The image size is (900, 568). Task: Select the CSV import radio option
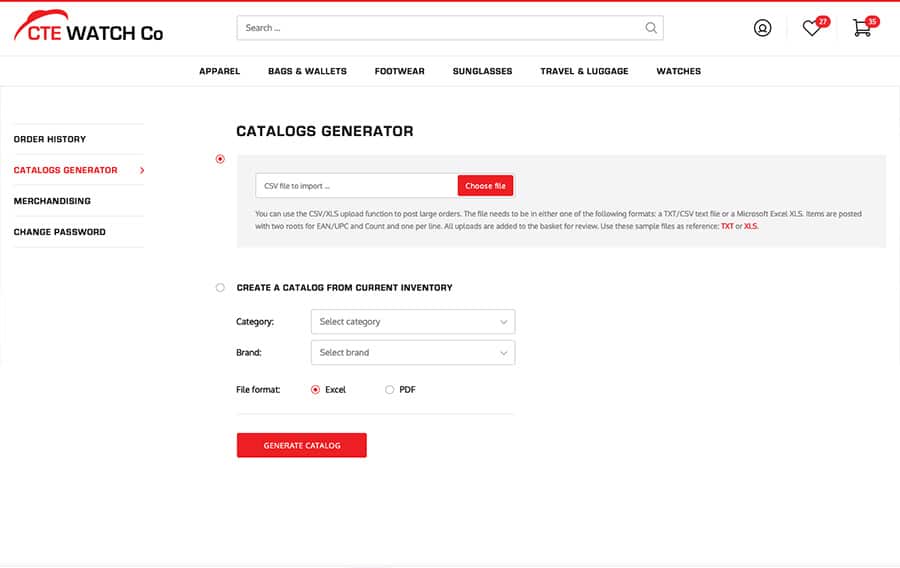(220, 159)
